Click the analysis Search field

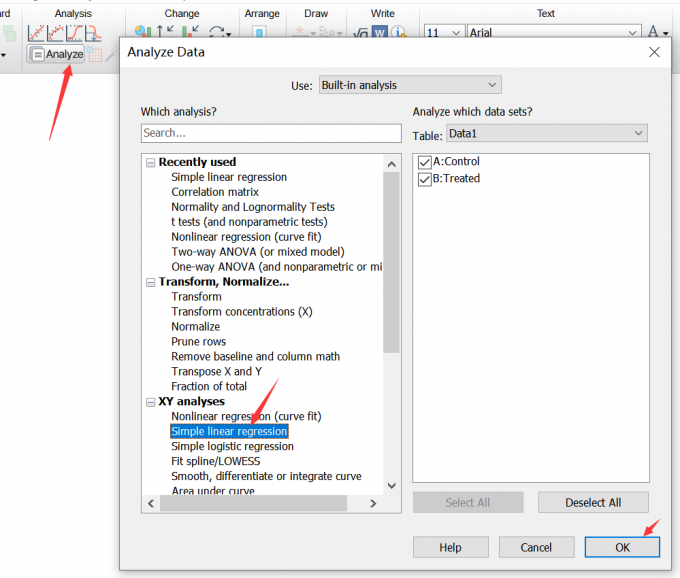271,133
